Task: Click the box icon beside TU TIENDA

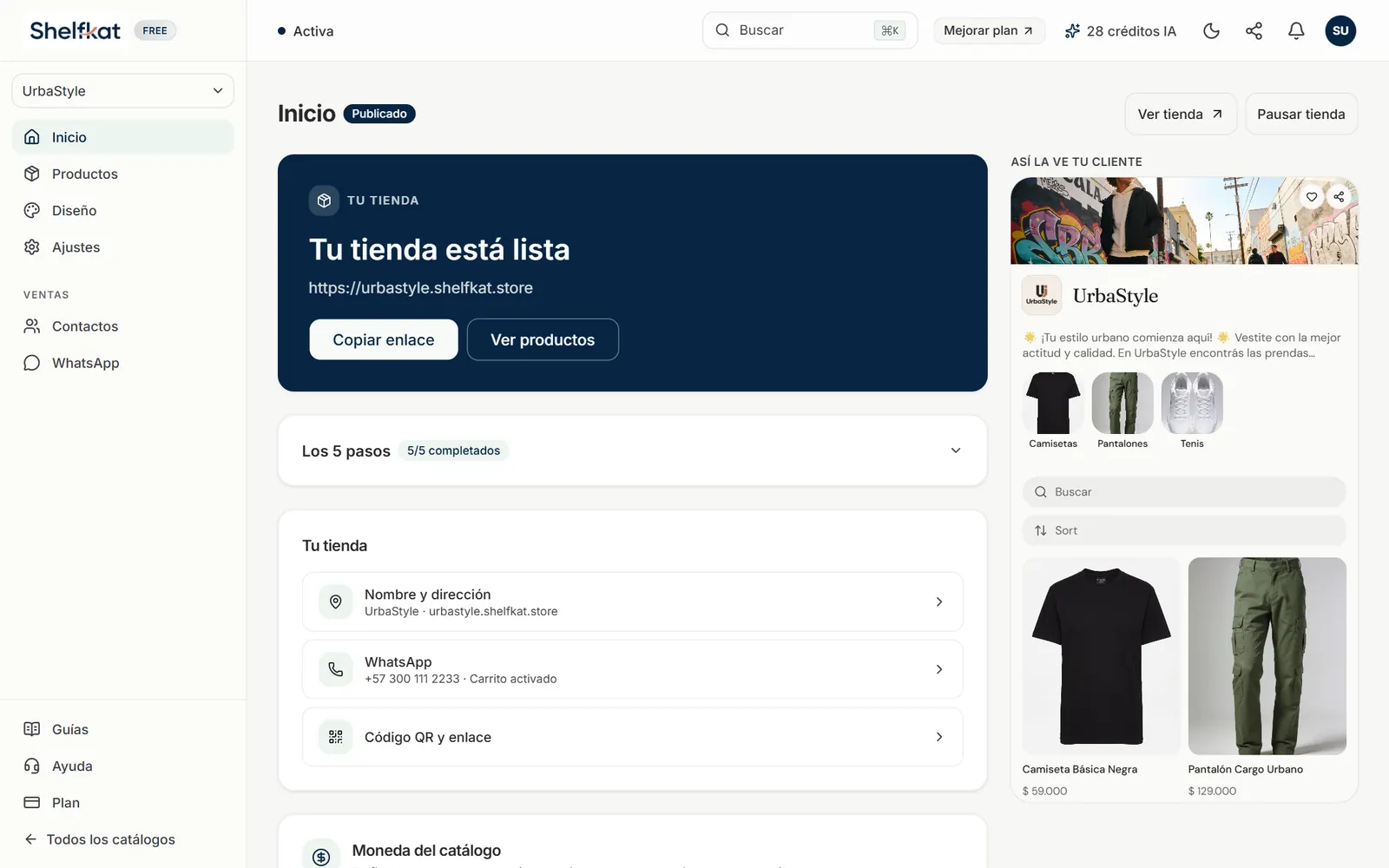Action: point(324,201)
